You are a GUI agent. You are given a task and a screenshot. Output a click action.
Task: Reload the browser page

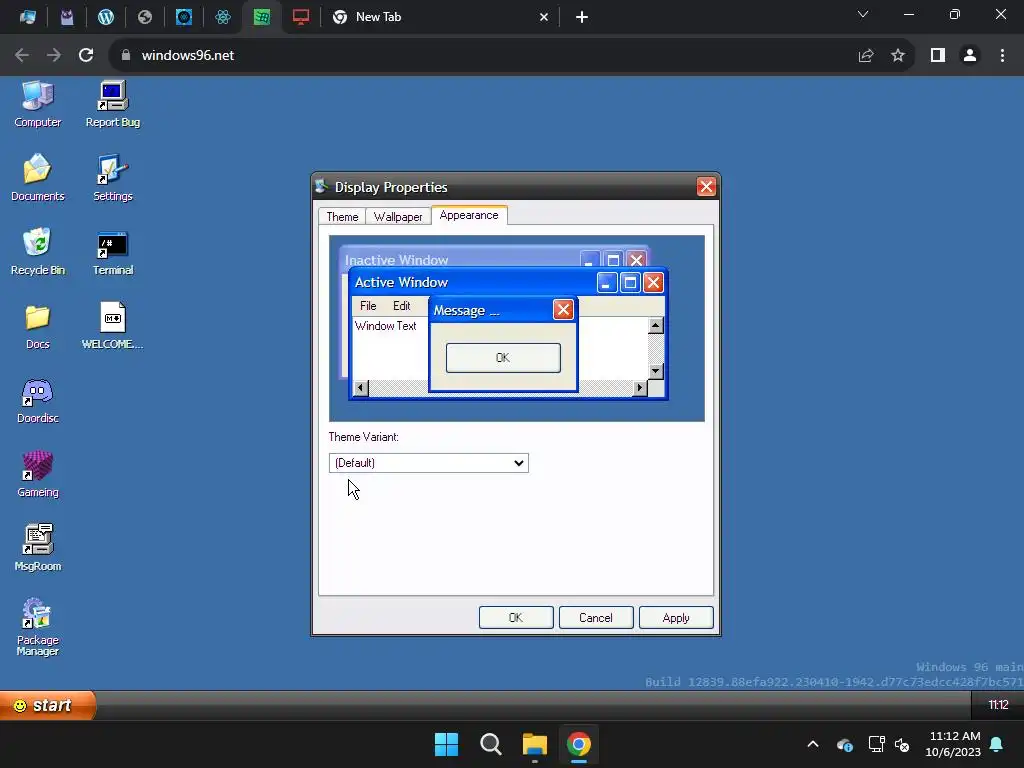[x=86, y=56]
